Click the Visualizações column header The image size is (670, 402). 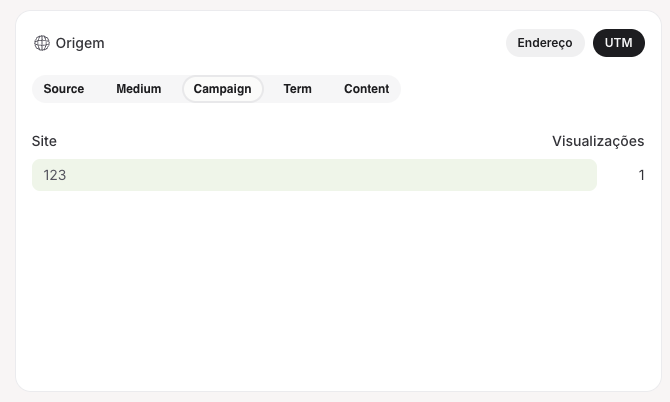[x=598, y=141]
